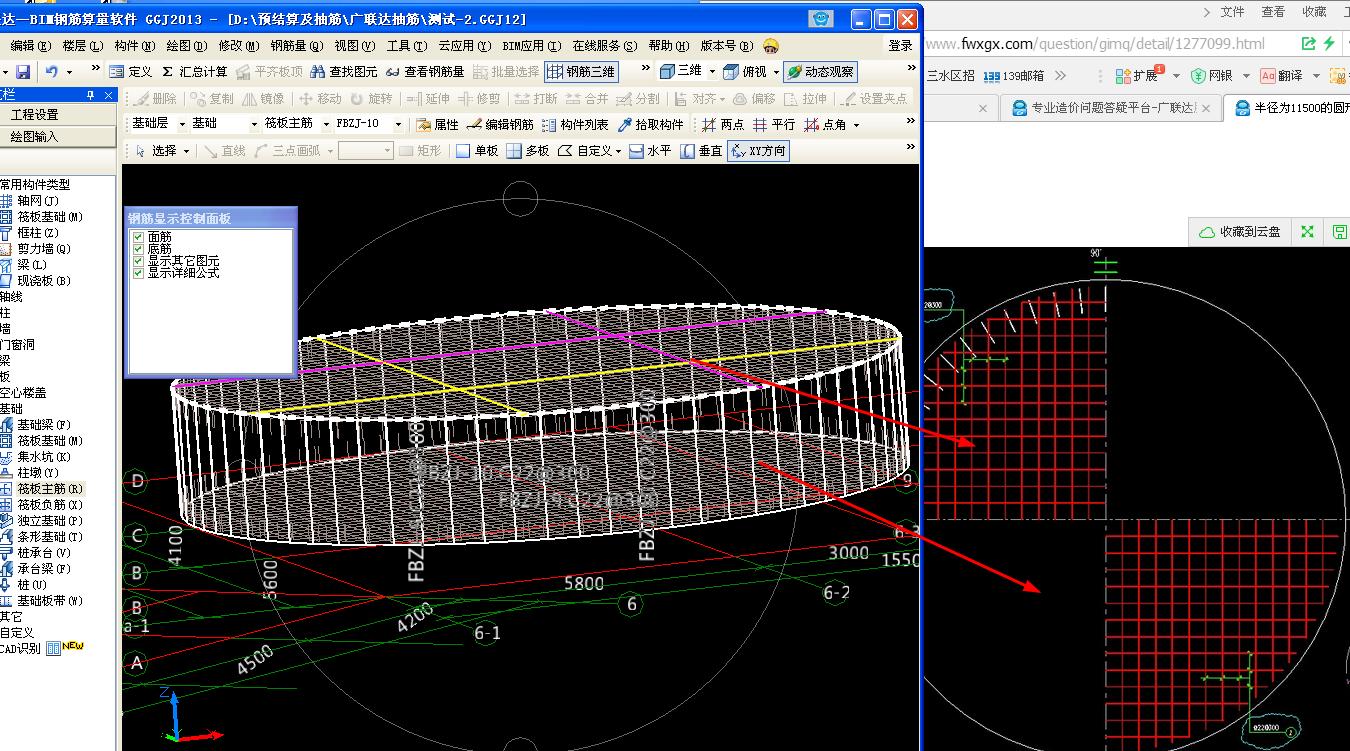Select 单板 single slab mode
1350x751 pixels.
coord(477,151)
